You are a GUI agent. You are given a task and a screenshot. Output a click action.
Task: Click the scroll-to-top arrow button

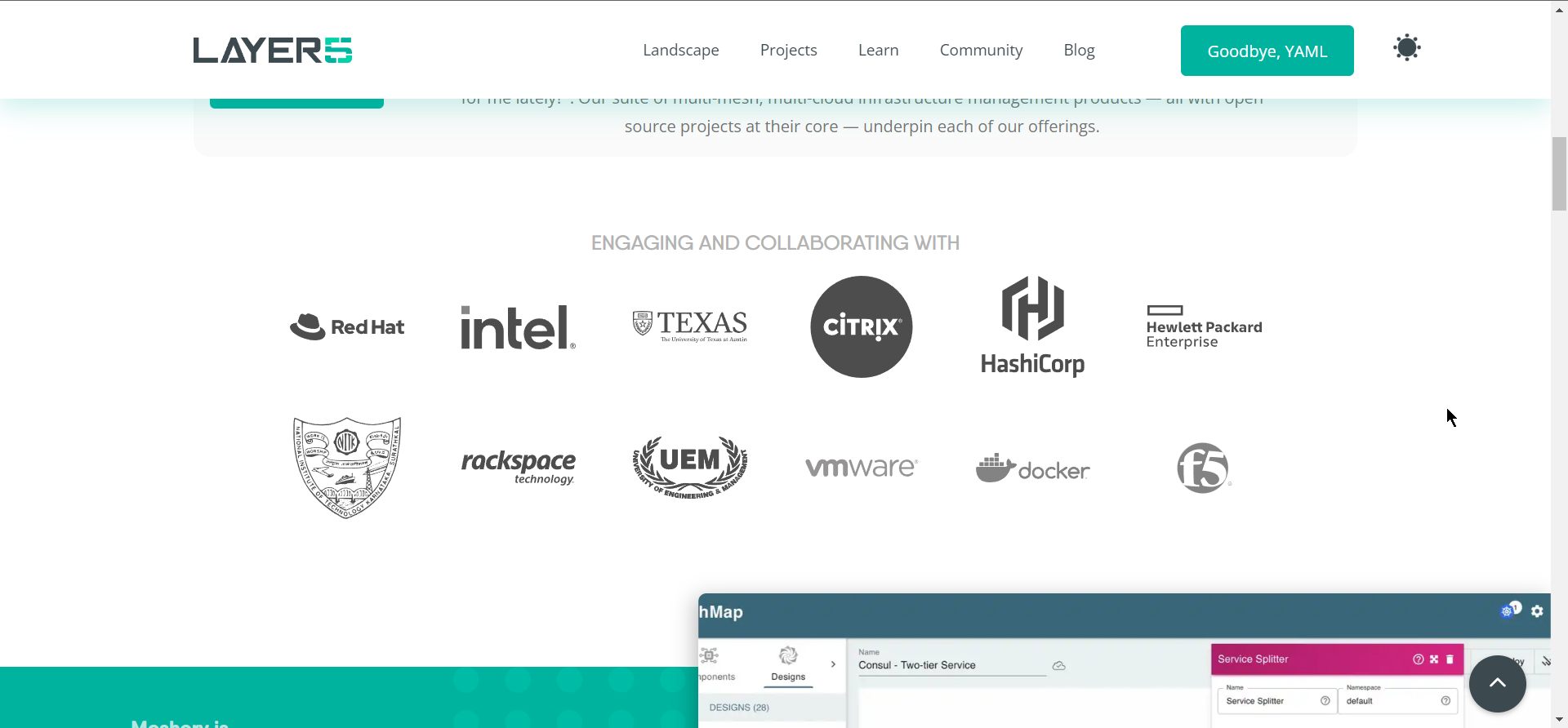click(x=1497, y=684)
